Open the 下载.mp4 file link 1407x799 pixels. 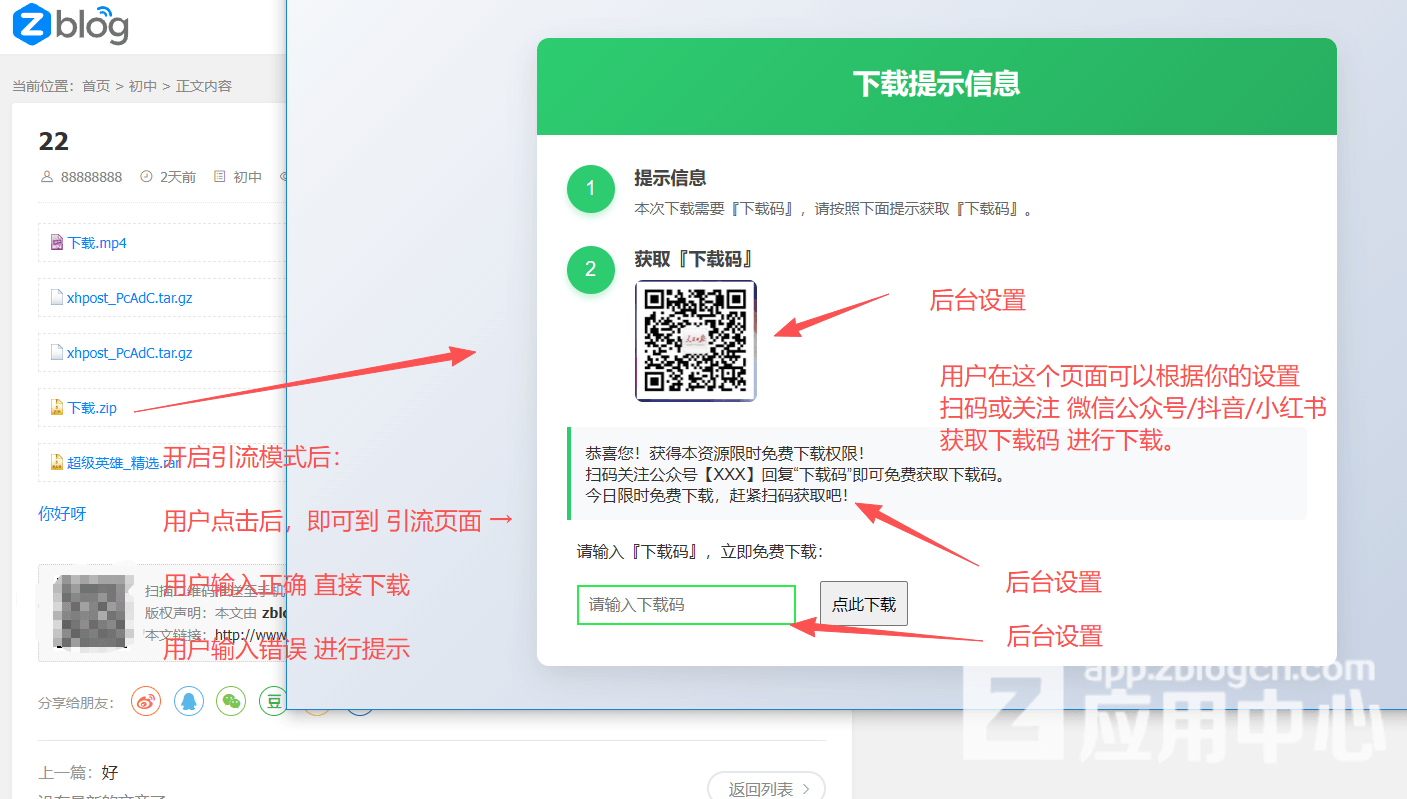pos(97,243)
